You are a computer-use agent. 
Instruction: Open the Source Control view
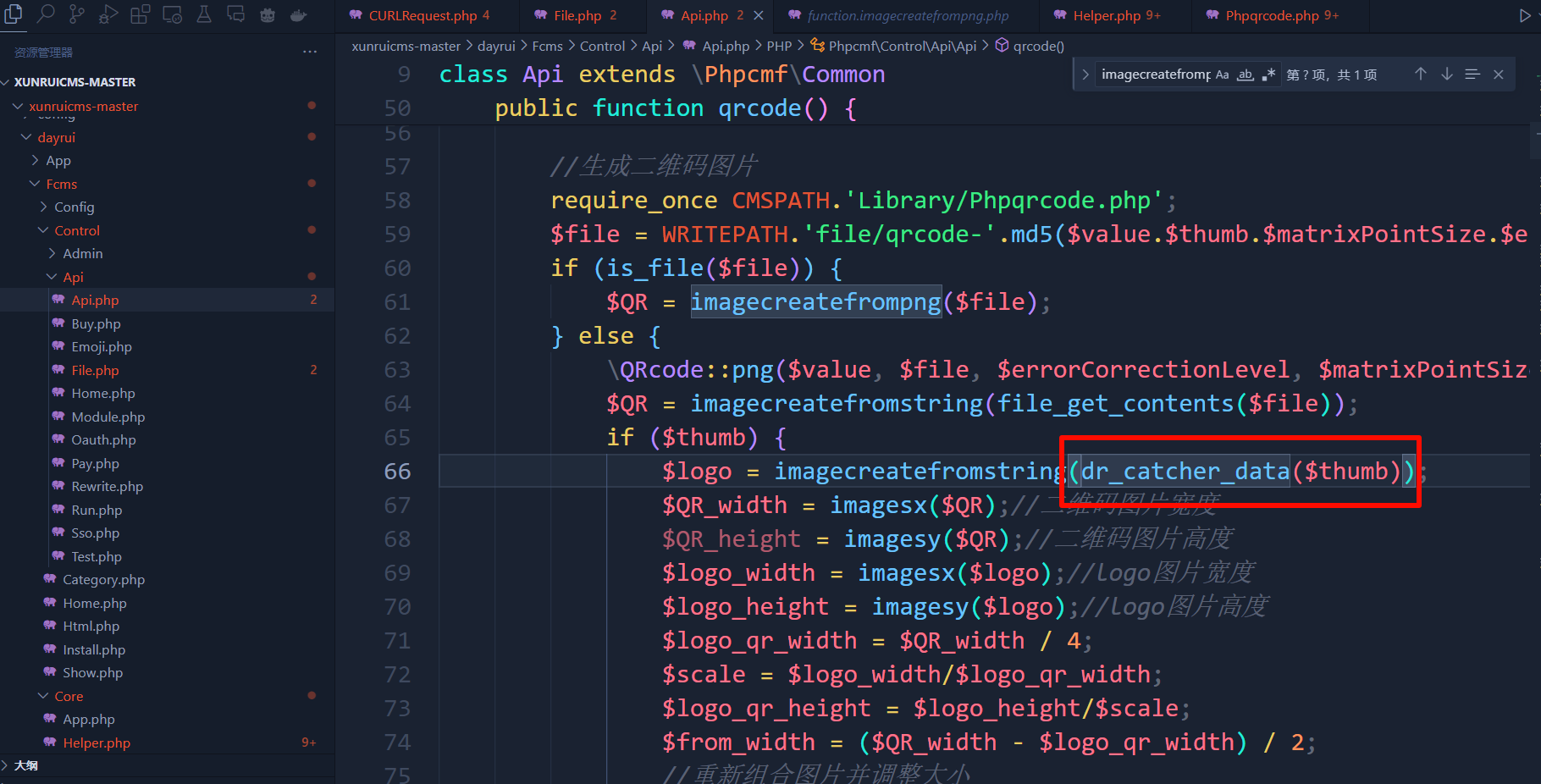77,14
